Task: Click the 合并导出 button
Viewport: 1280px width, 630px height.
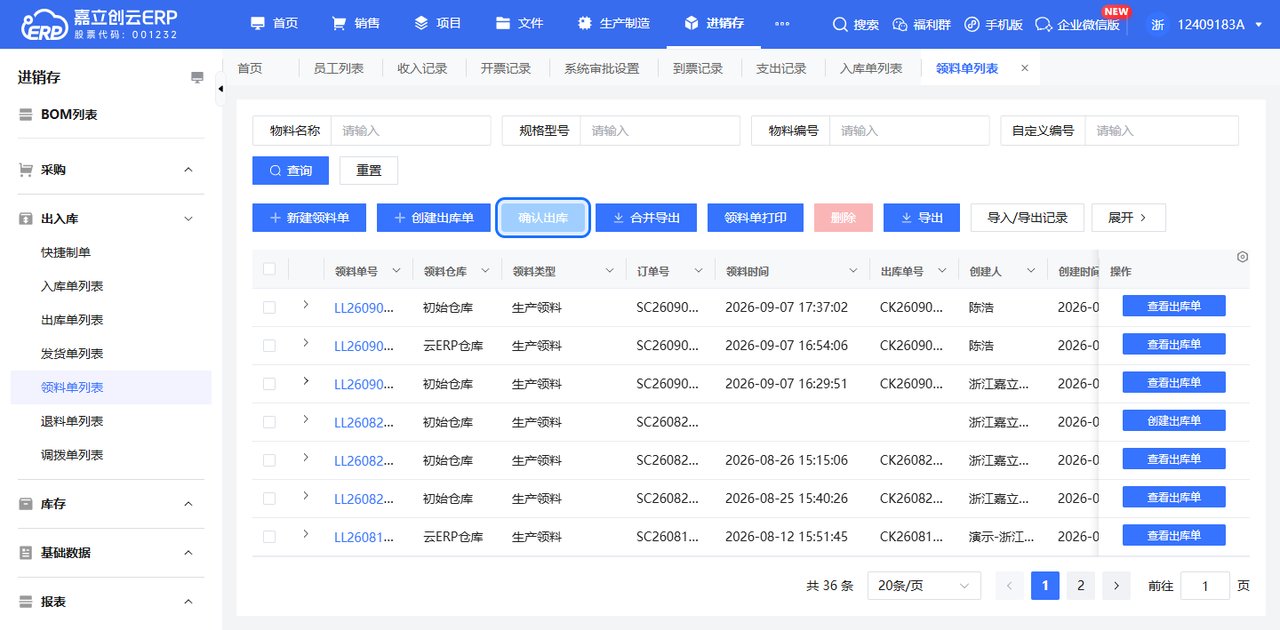Action: [646, 218]
